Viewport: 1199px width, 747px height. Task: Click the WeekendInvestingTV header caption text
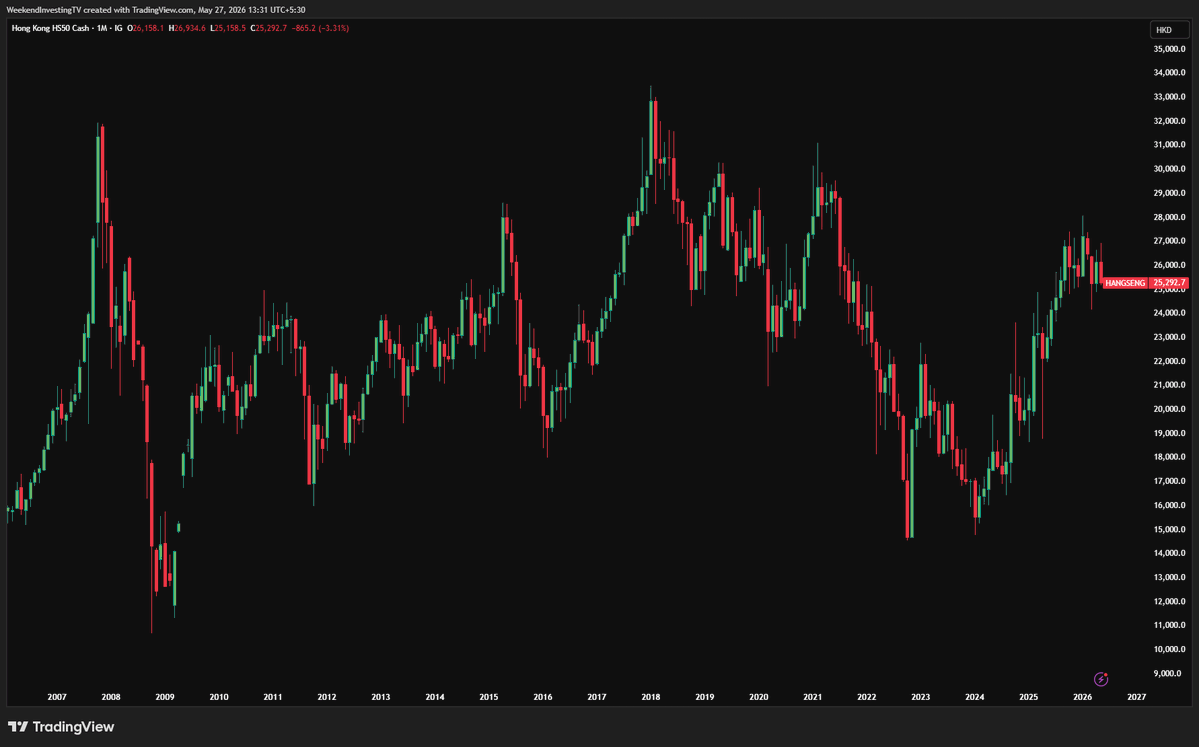pos(156,10)
